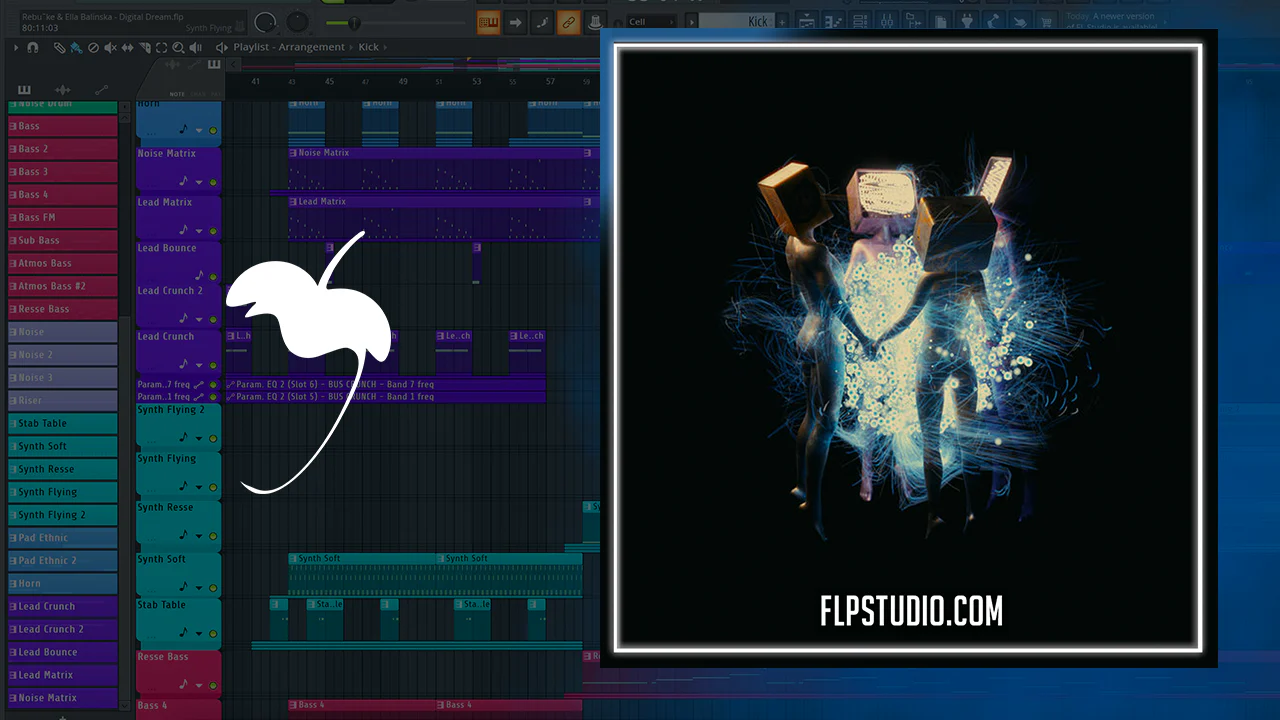
Task: Mute the Synth Flying 2 track
Action: click(x=213, y=439)
